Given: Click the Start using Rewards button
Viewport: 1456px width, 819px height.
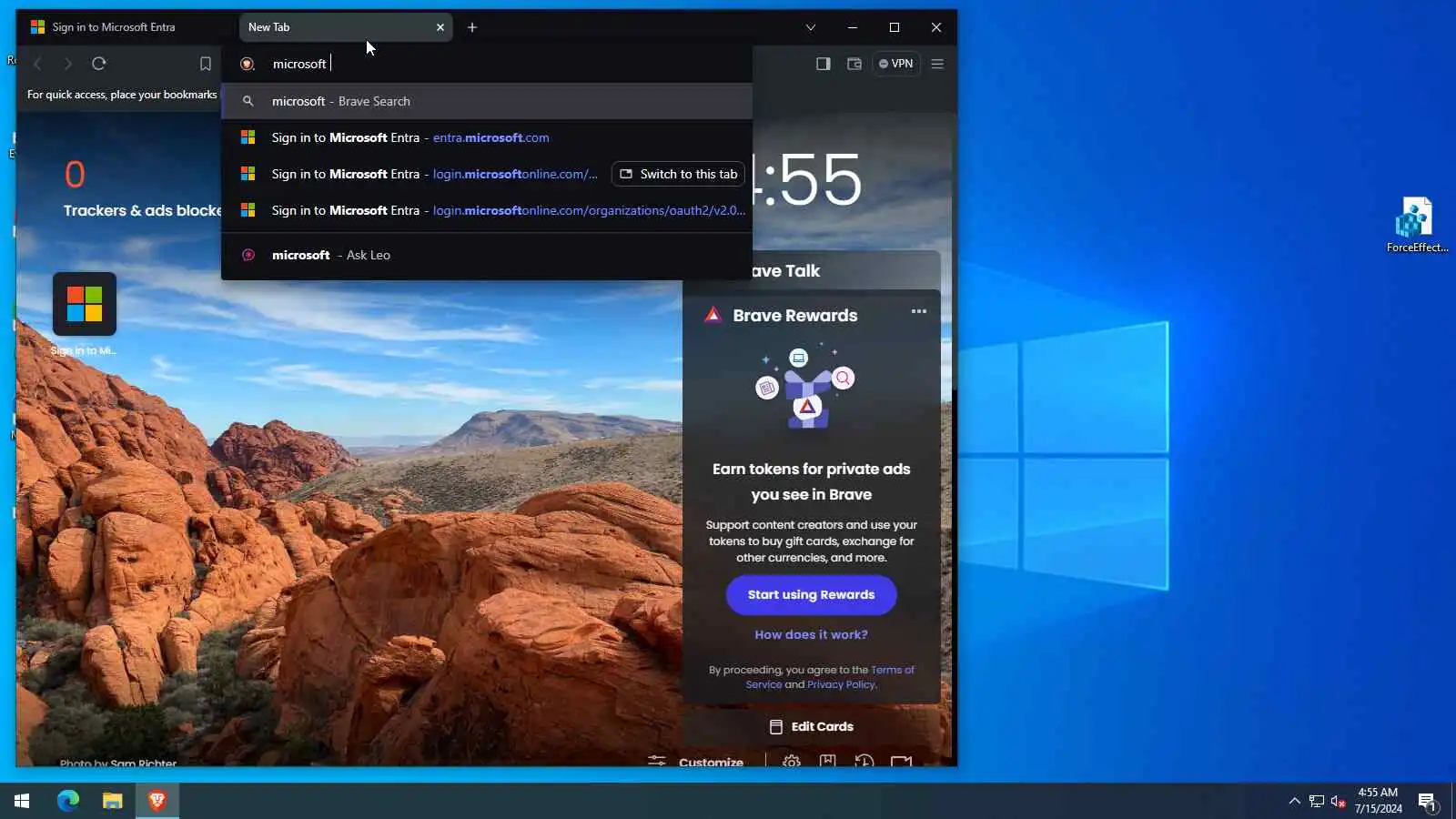Looking at the screenshot, I should point(812,595).
